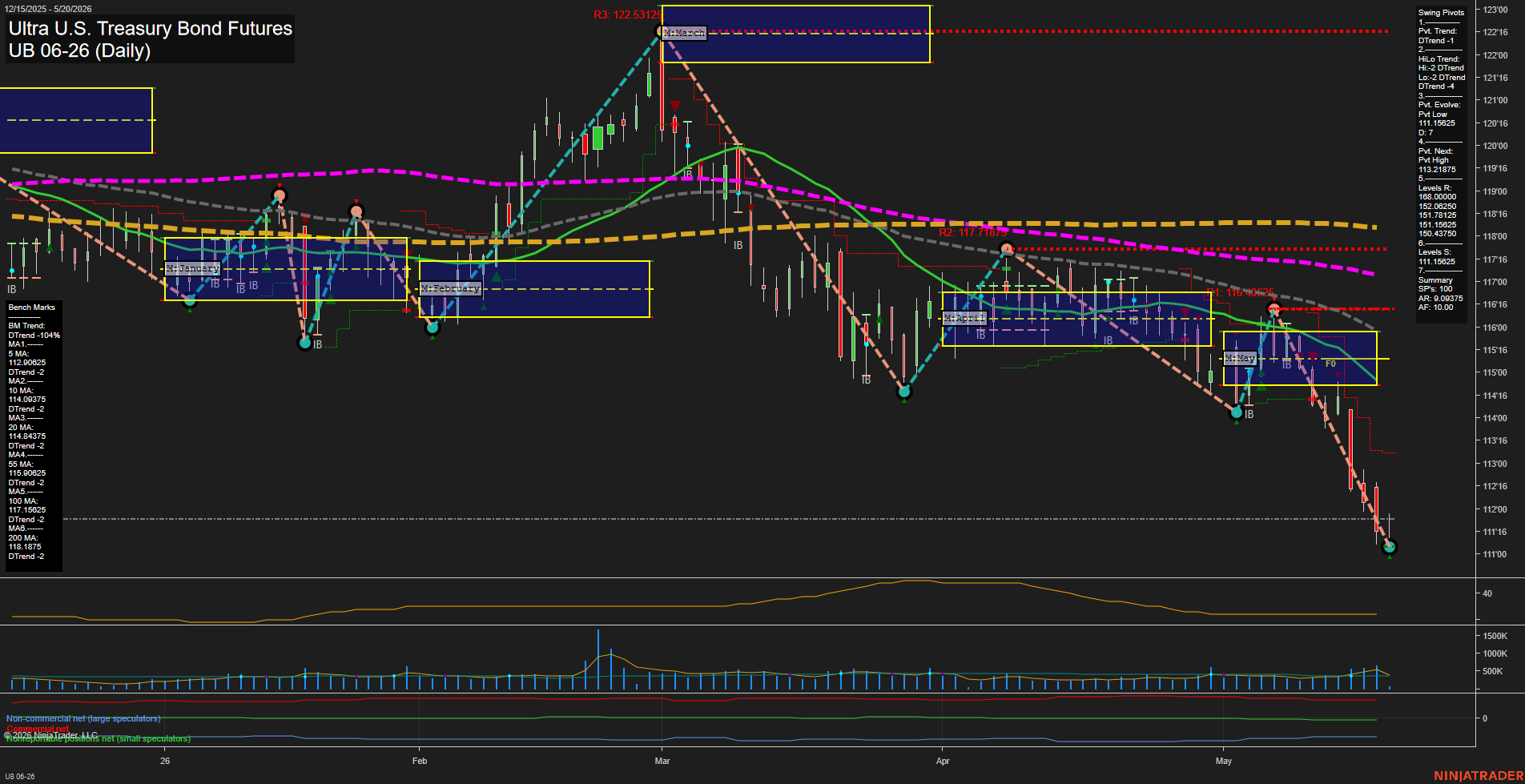Click the 12/15/2025 - 5/20/2026 date range
The height and width of the screenshot is (784, 1525).
click(x=48, y=9)
